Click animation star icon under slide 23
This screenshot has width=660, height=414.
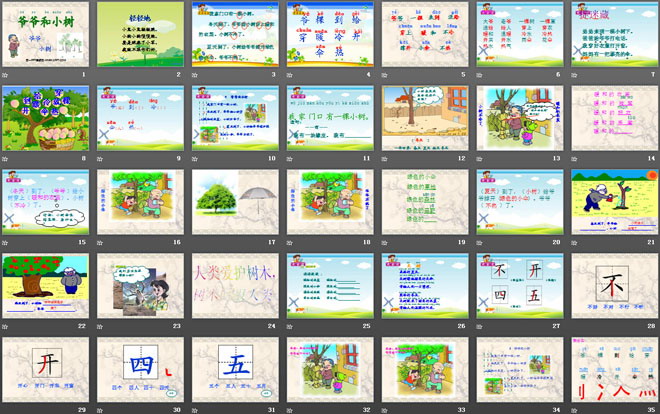click(100, 326)
